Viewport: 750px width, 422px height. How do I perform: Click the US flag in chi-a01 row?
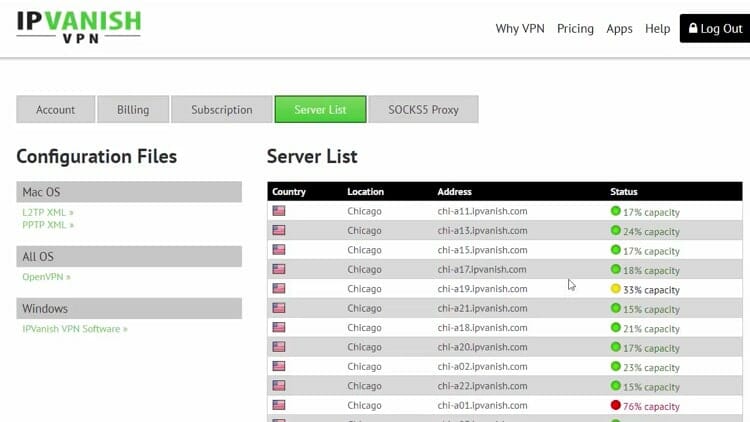[x=279, y=406]
